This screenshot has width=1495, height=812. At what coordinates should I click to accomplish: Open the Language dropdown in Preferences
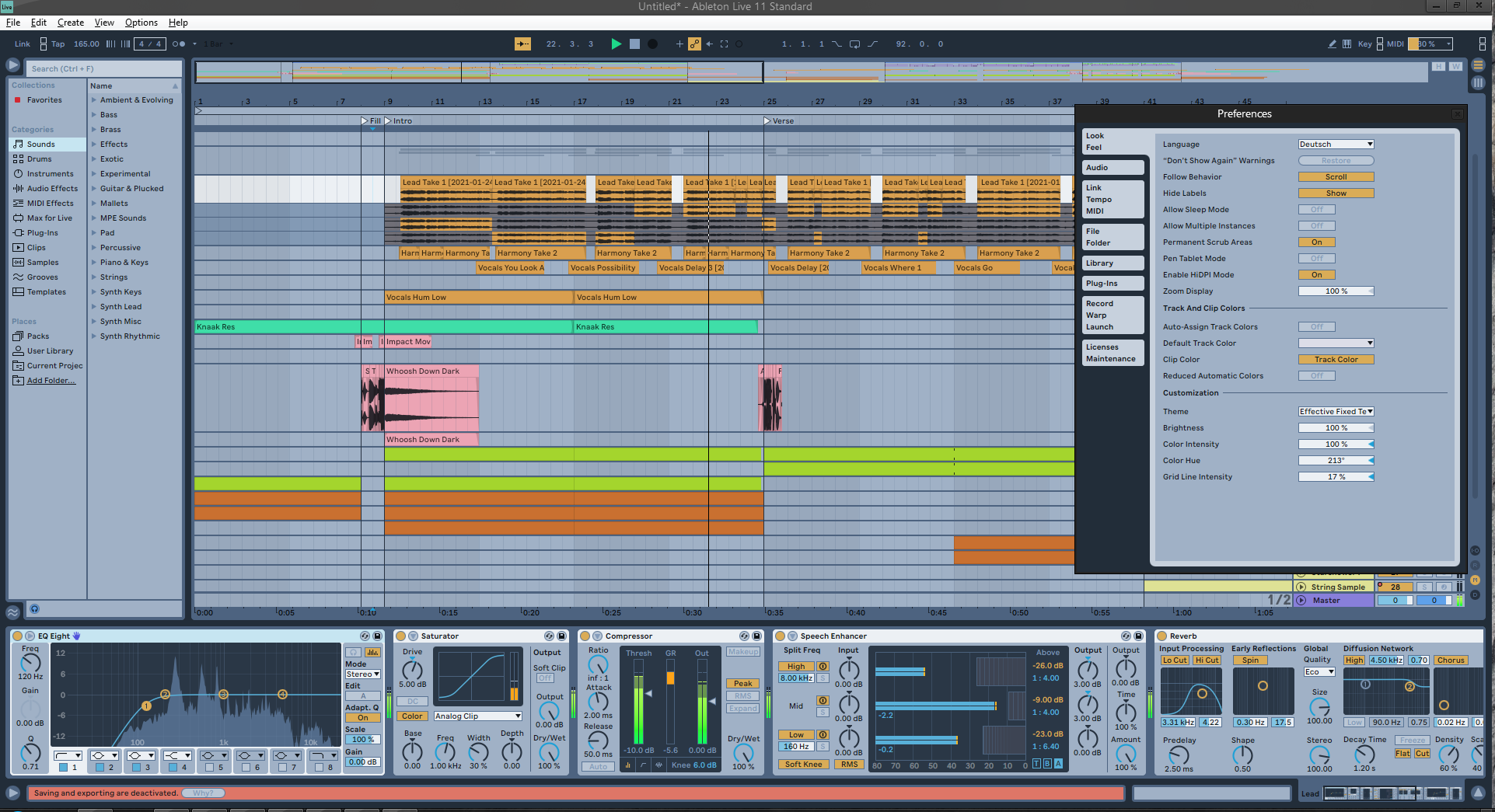[x=1336, y=145]
